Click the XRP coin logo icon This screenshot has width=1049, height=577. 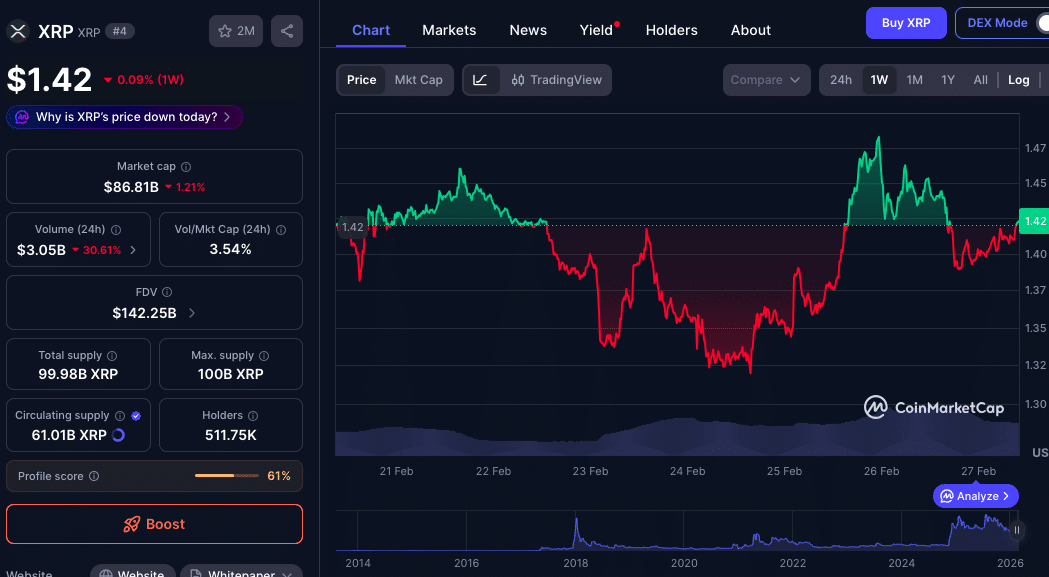click(x=18, y=31)
